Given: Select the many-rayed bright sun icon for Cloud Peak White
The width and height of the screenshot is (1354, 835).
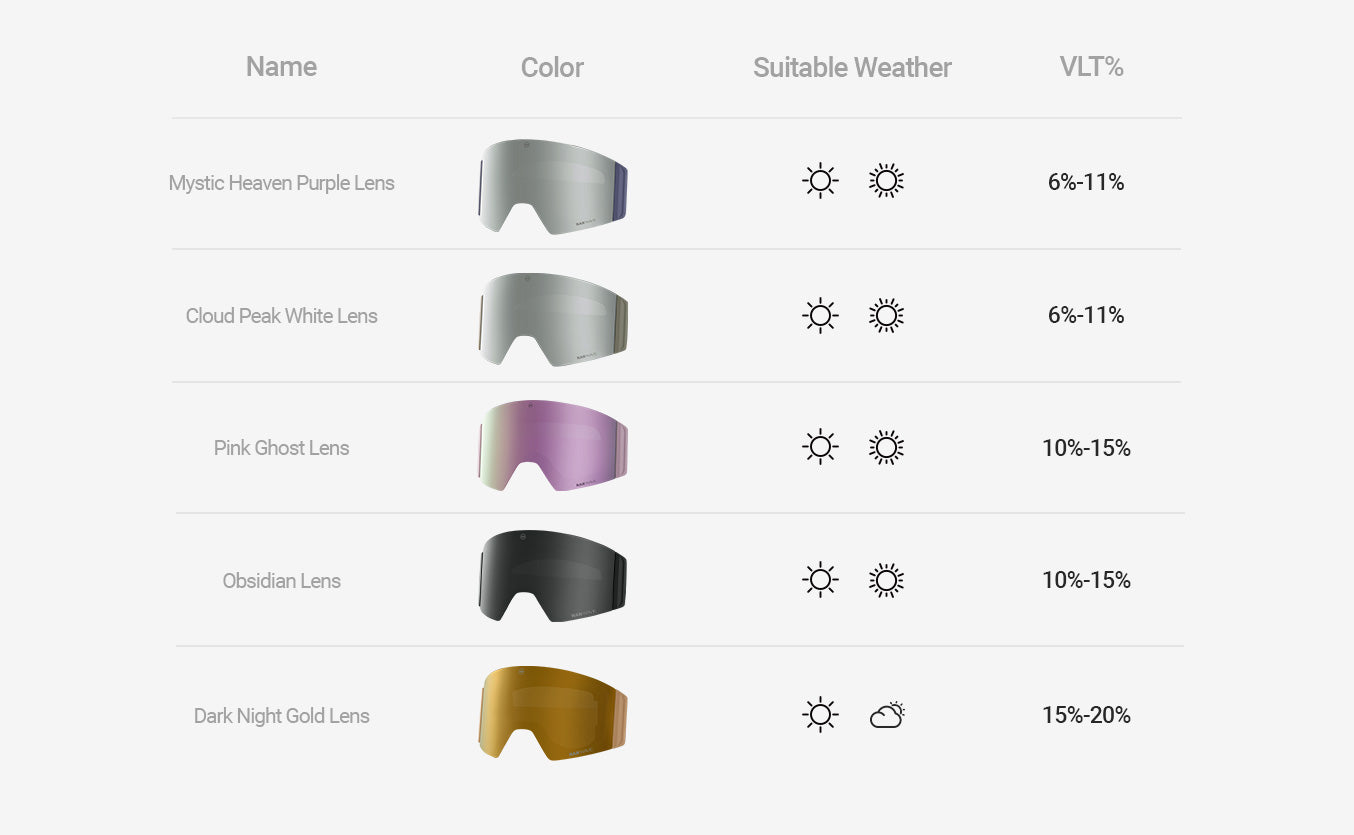Looking at the screenshot, I should coord(886,315).
